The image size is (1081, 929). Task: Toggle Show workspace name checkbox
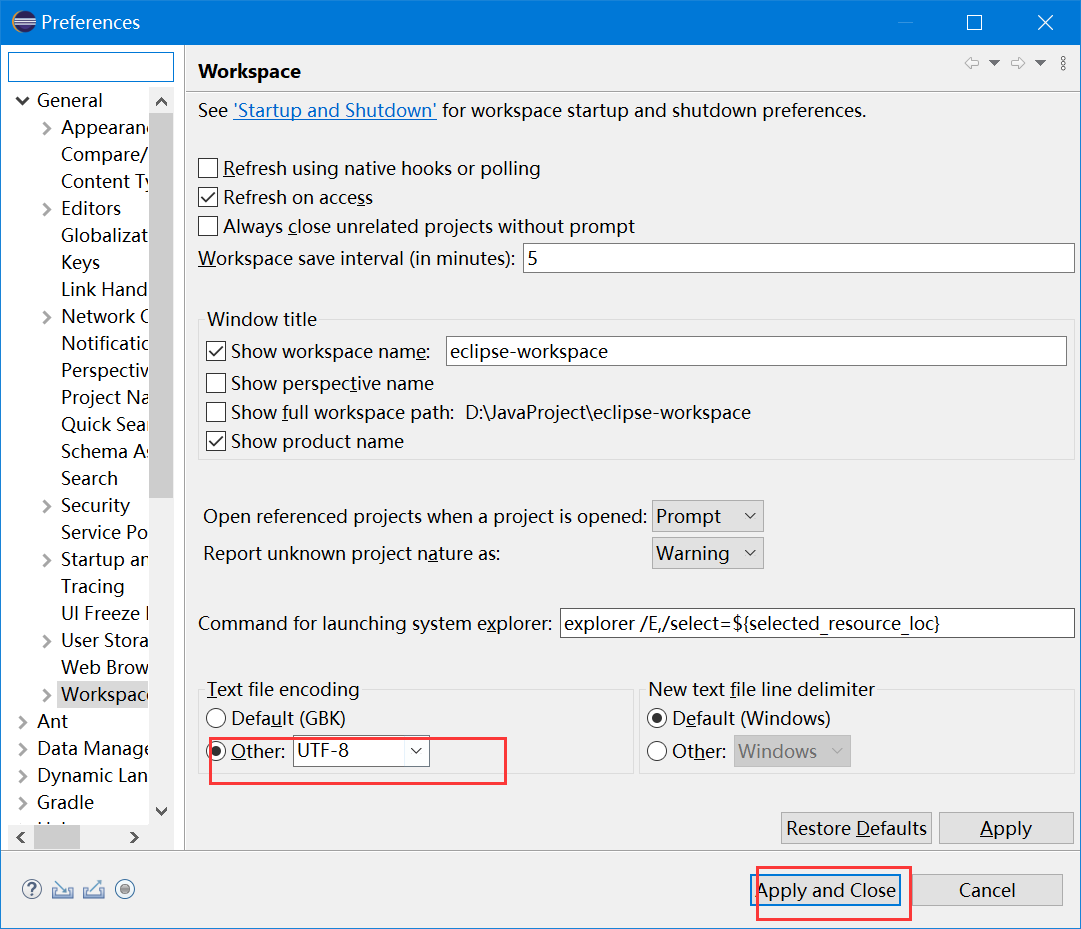pos(216,351)
